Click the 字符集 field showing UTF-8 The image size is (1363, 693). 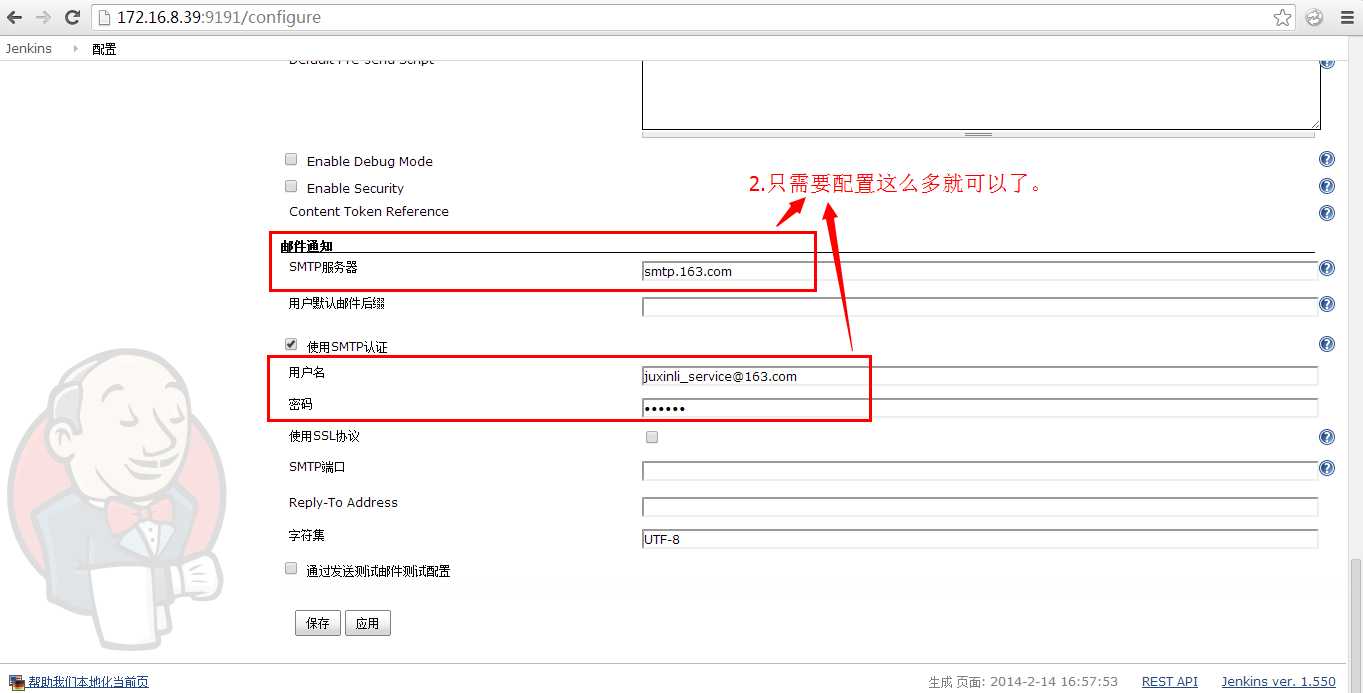pos(980,539)
